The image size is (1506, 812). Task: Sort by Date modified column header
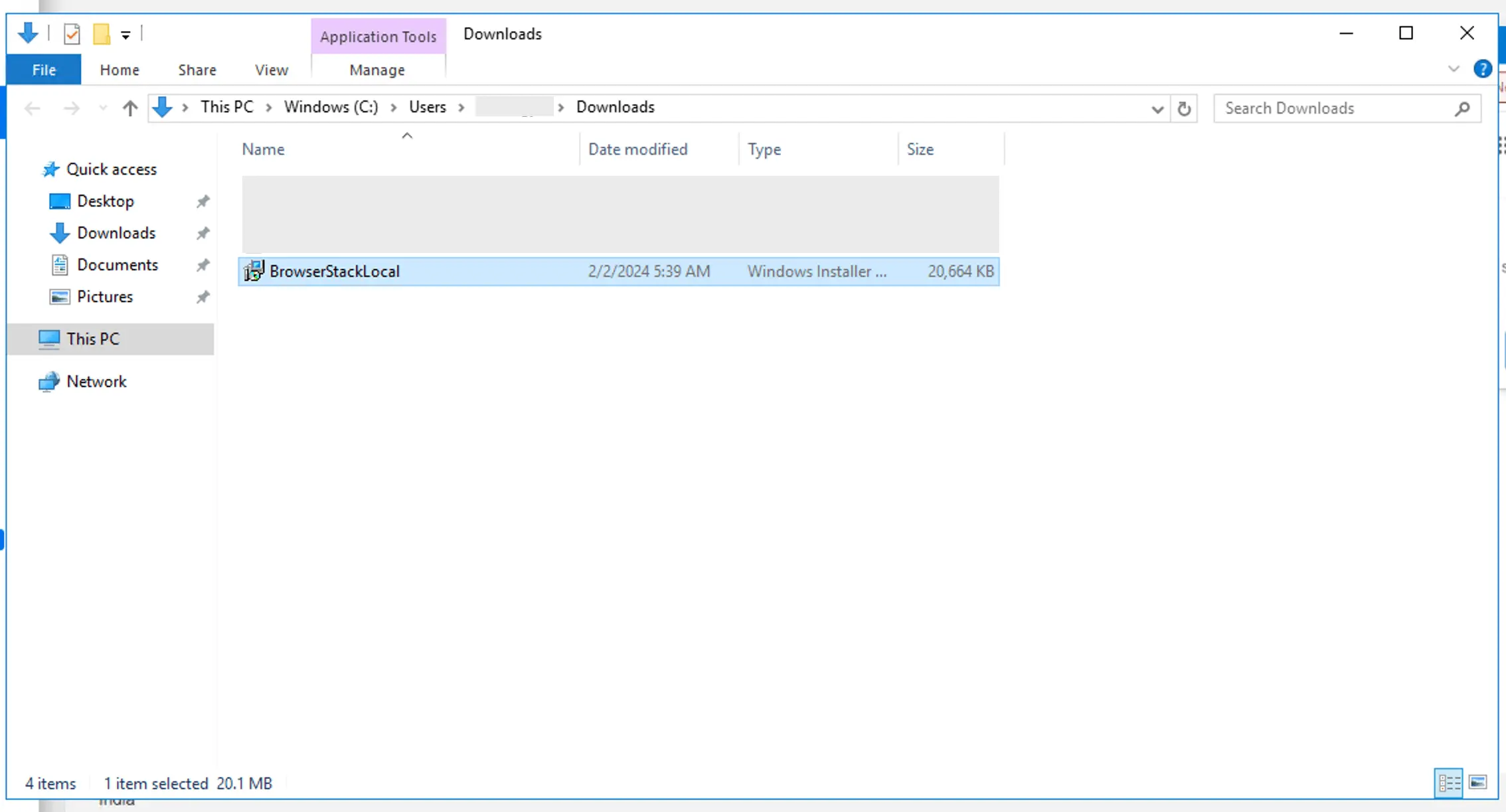[637, 149]
